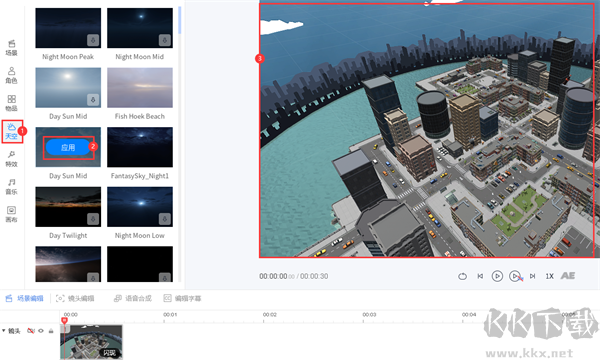Viewport: 600px width, 360px height.
Task: Download the Night Moon Low sky
Action: [x=165, y=219]
